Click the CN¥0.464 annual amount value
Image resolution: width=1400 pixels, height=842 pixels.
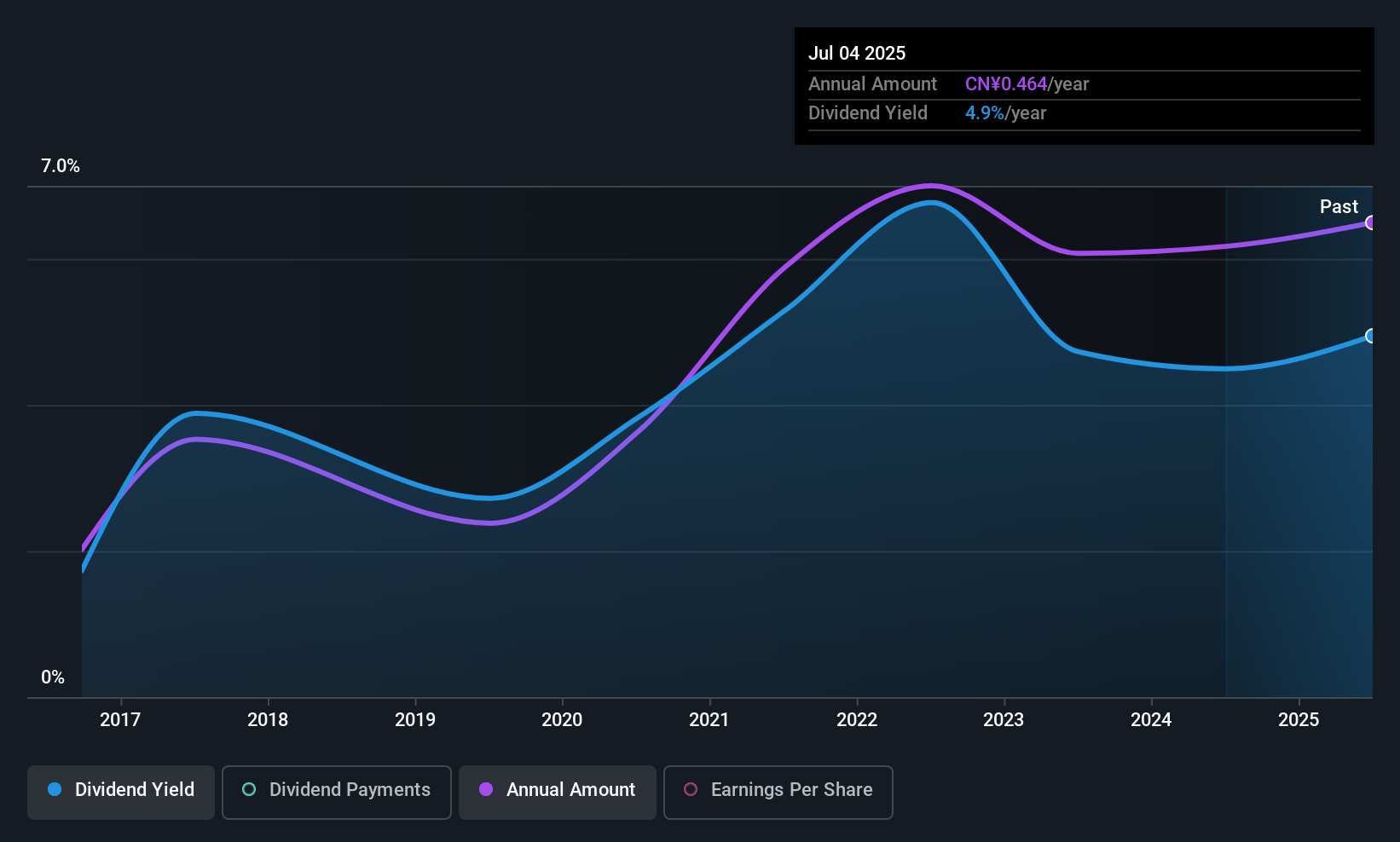click(x=1006, y=84)
